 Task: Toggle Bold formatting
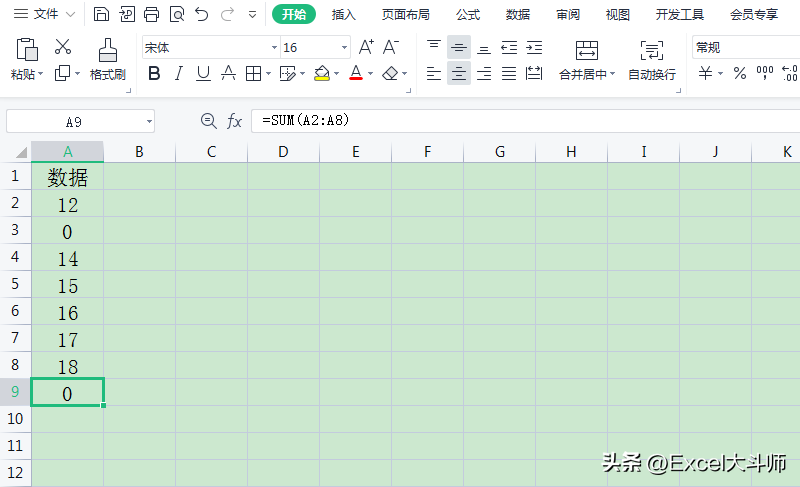[x=154, y=74]
